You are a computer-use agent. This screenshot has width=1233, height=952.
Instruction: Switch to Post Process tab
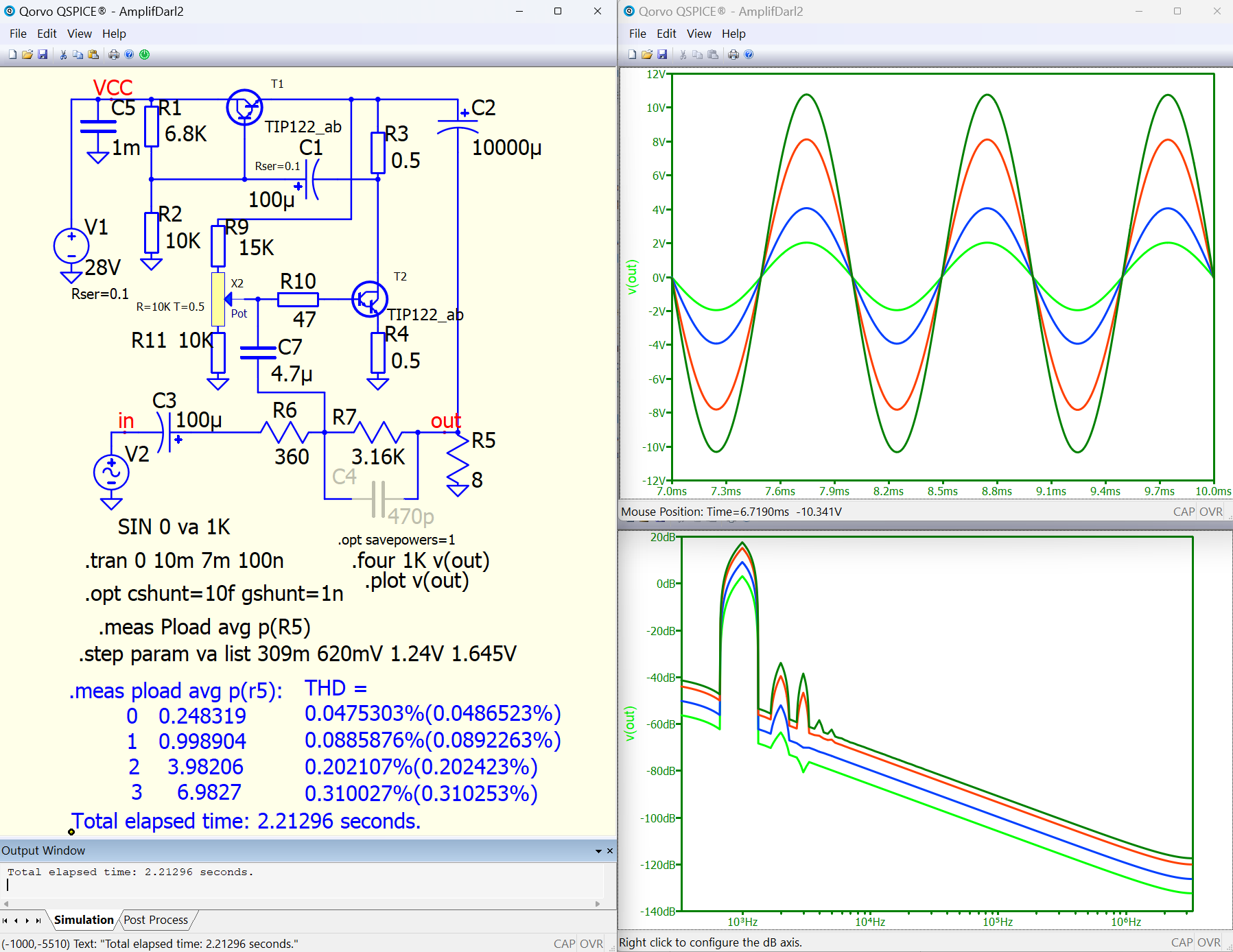click(156, 920)
